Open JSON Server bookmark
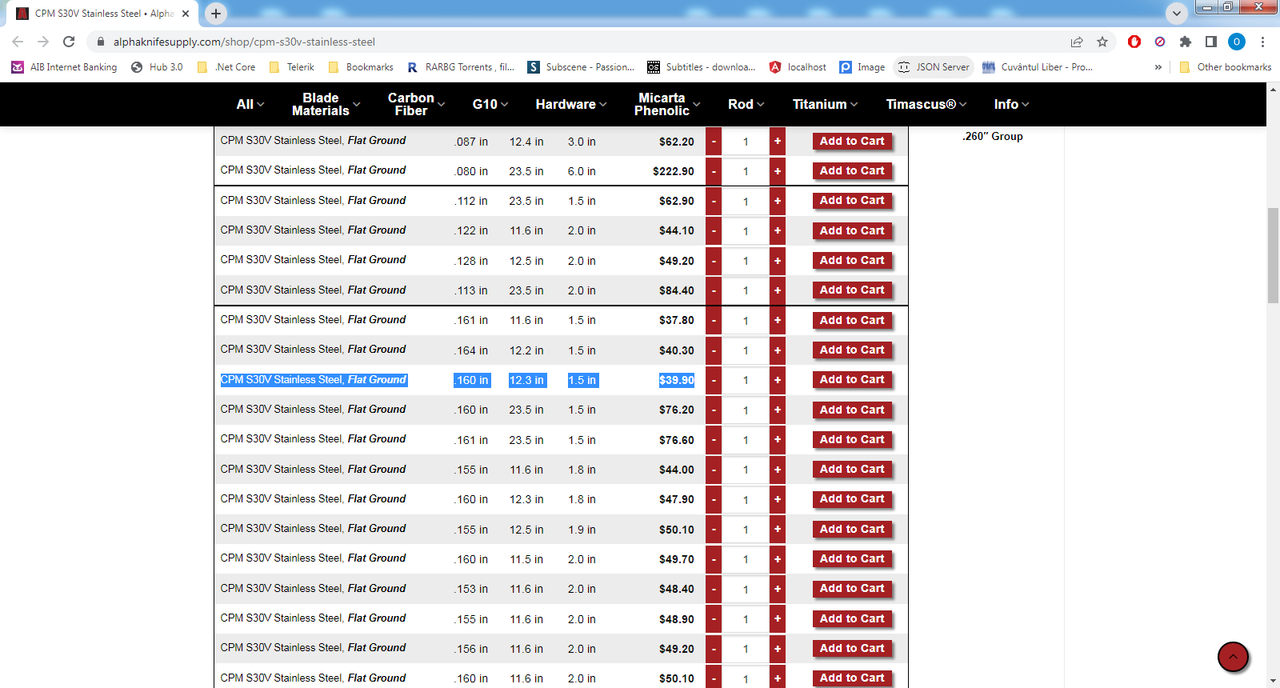 tap(933, 67)
